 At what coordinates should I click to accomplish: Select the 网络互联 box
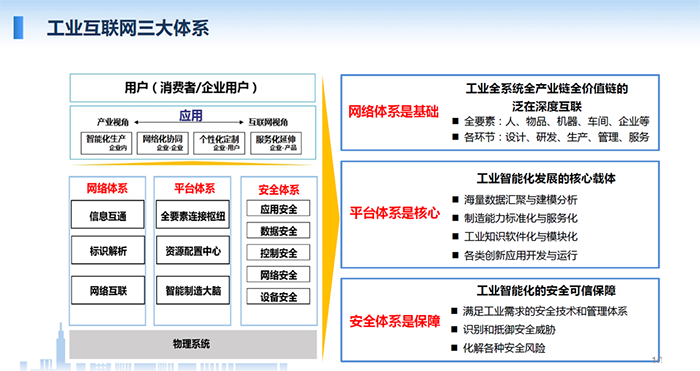tap(108, 290)
